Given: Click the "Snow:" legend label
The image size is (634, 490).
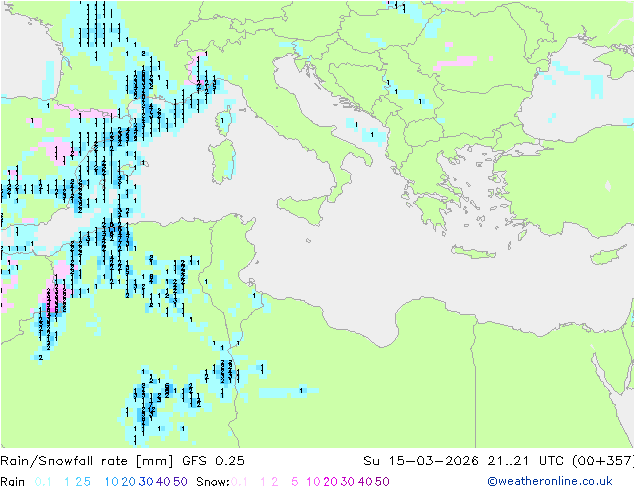Looking at the screenshot, I should 213,482.
